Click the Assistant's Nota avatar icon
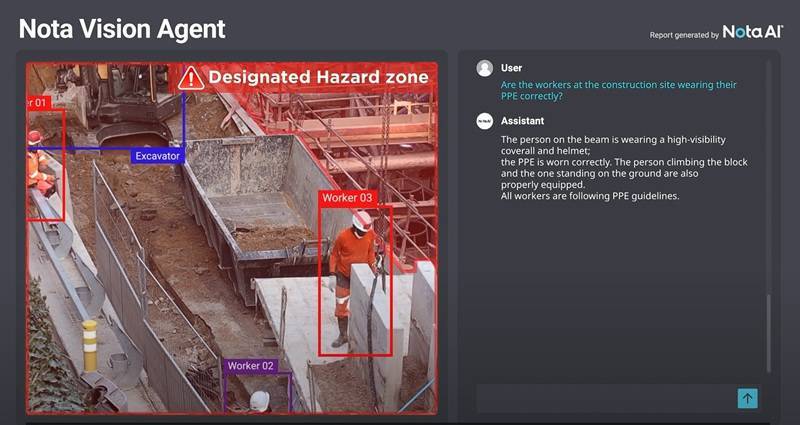The width and height of the screenshot is (800, 425). pyautogui.click(x=485, y=121)
